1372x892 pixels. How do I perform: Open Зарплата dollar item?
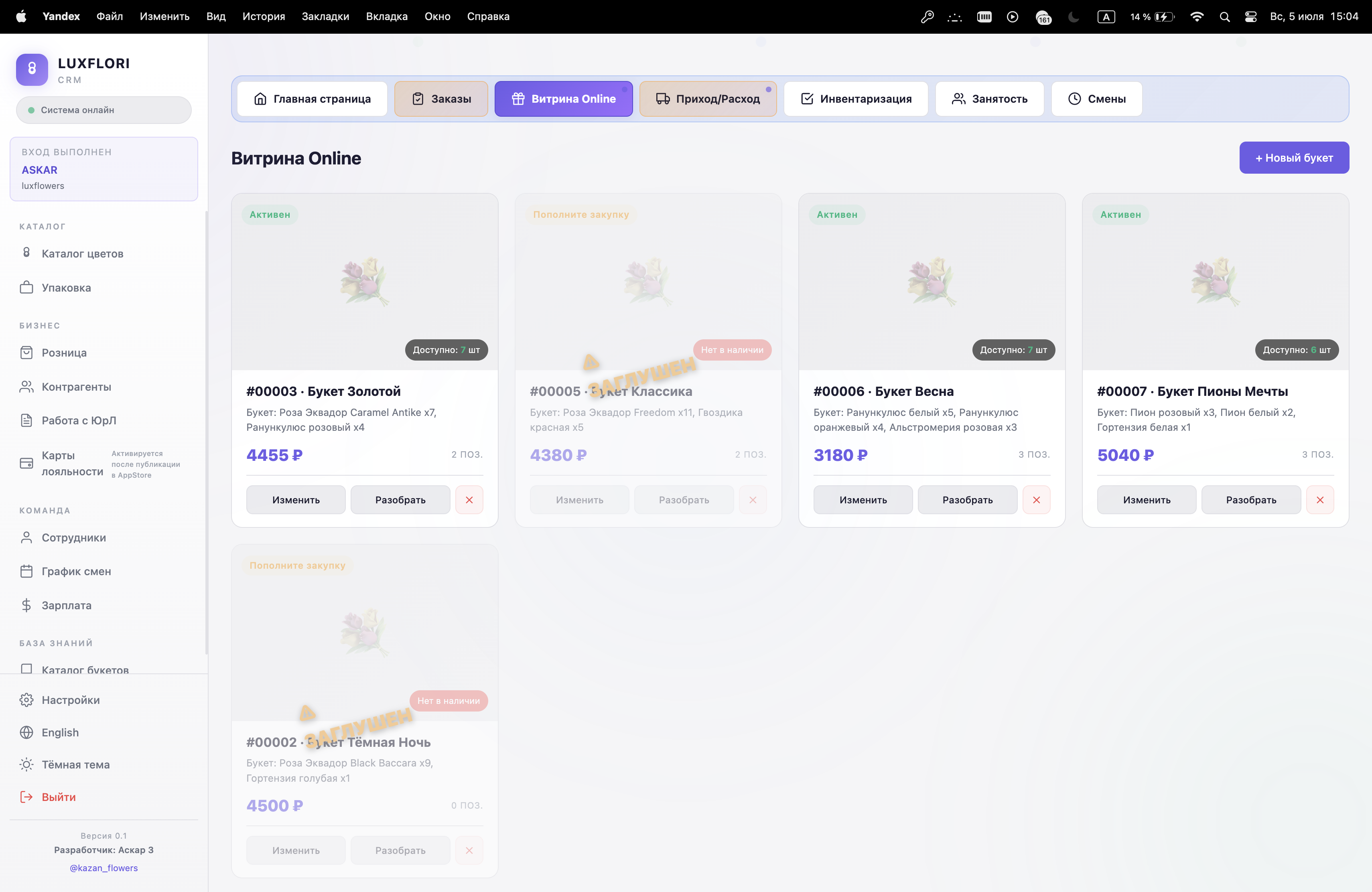tap(104, 605)
